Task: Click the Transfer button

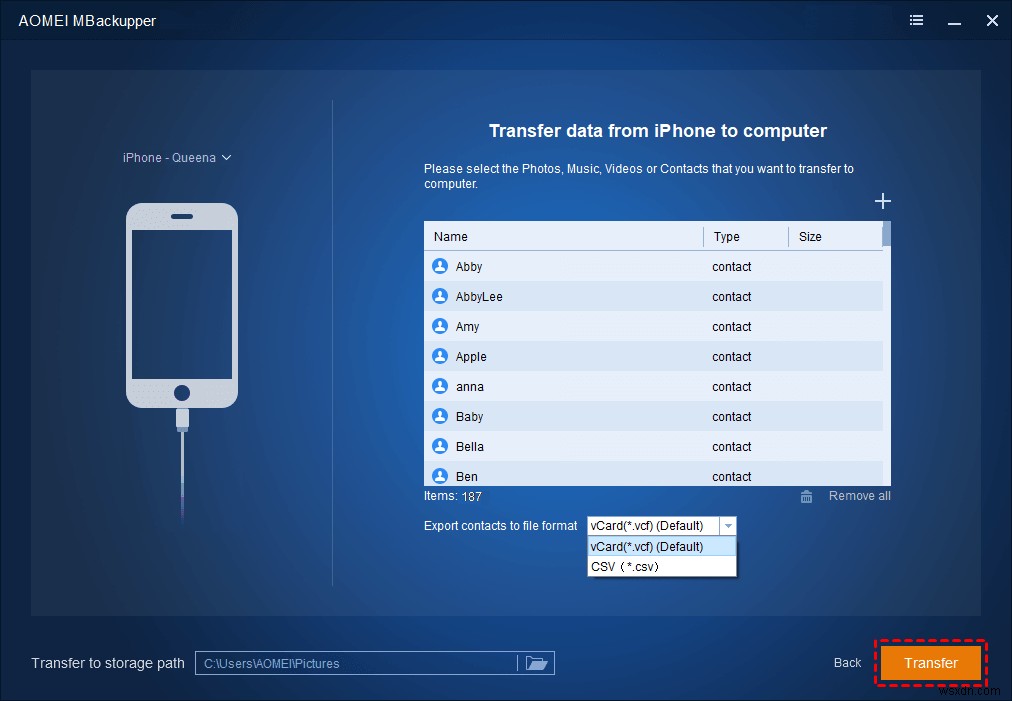Action: point(930,663)
